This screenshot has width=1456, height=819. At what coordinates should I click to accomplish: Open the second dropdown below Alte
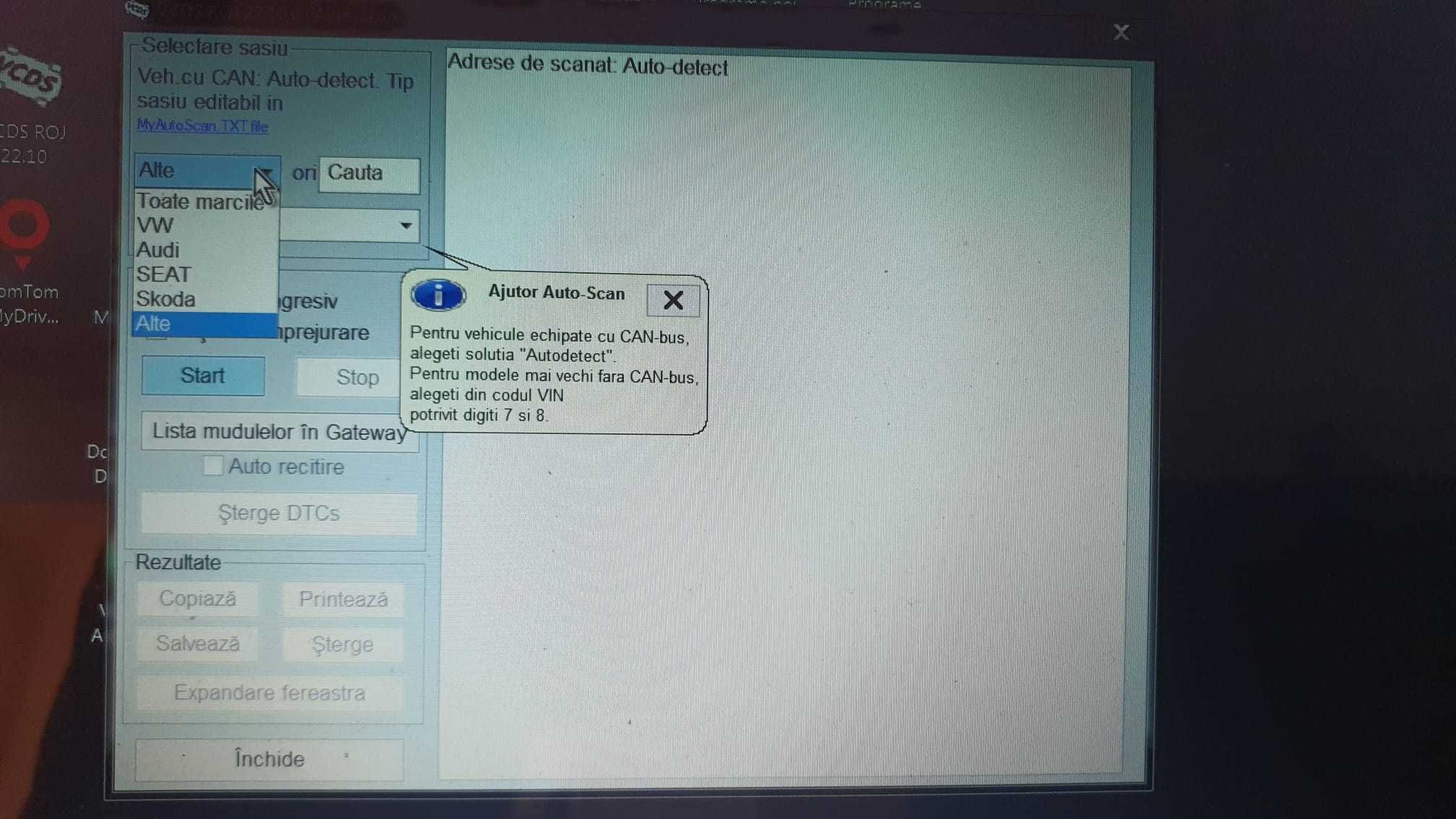pos(405,225)
